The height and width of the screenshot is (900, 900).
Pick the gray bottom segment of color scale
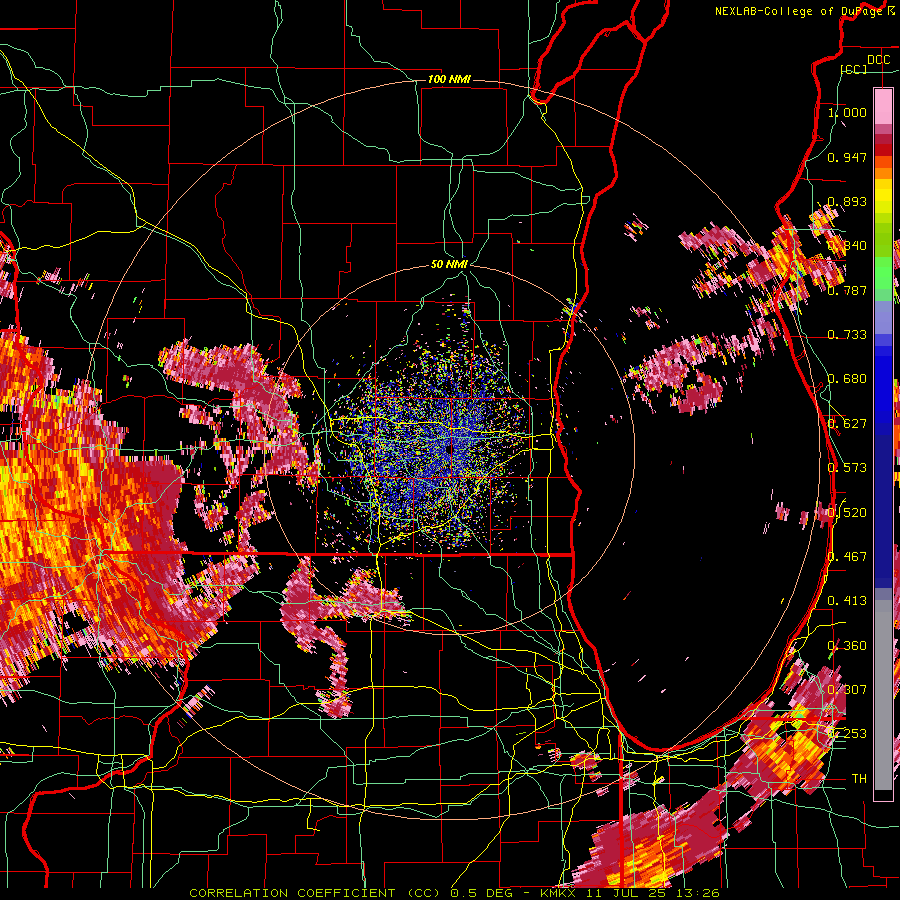883,695
